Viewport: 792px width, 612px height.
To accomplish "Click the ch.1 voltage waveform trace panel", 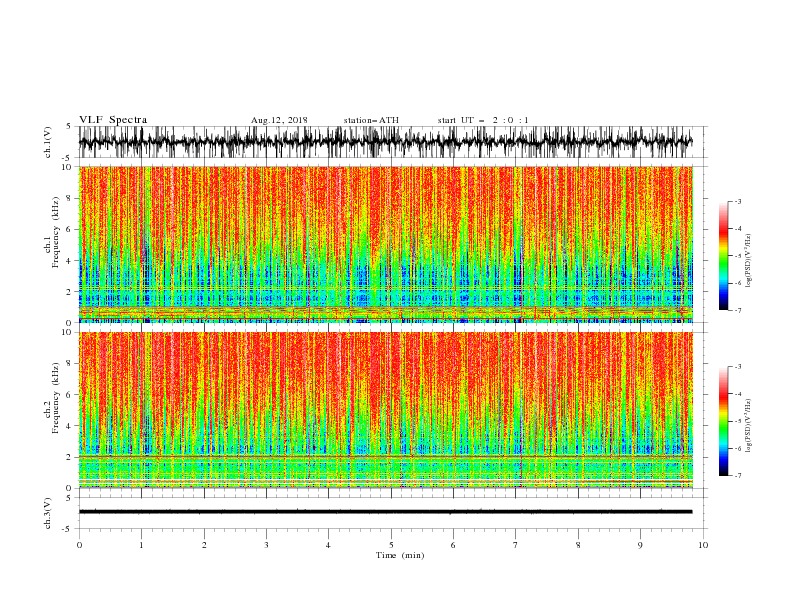I will (x=385, y=142).
